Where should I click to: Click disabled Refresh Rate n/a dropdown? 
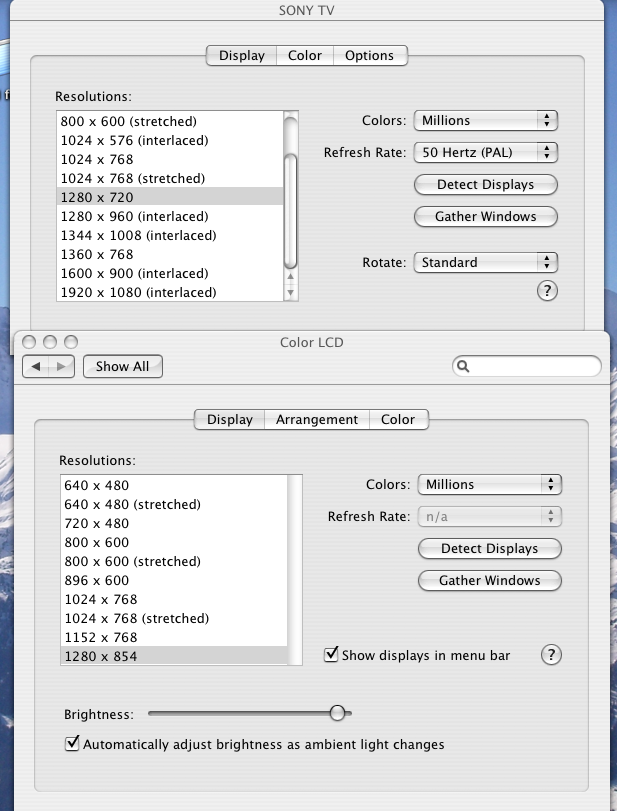pos(490,517)
